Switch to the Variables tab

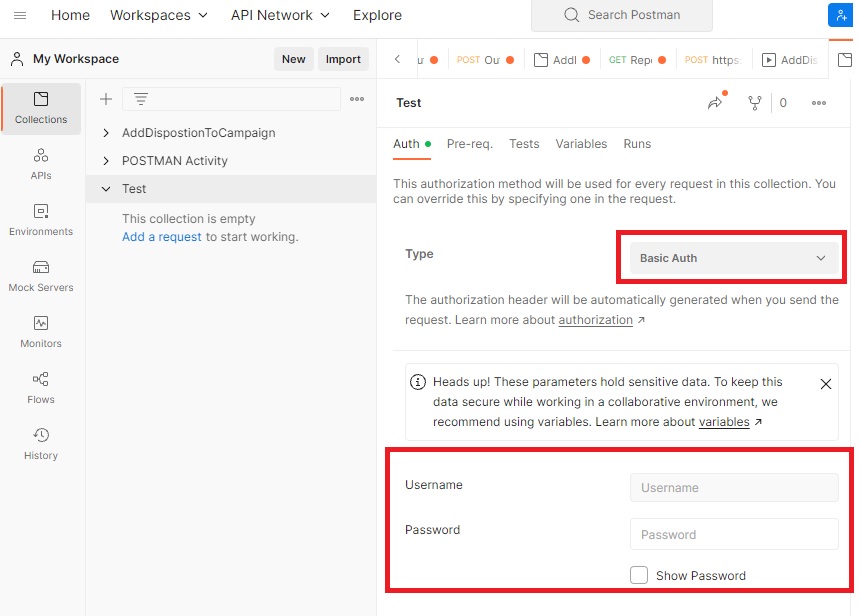(x=581, y=144)
